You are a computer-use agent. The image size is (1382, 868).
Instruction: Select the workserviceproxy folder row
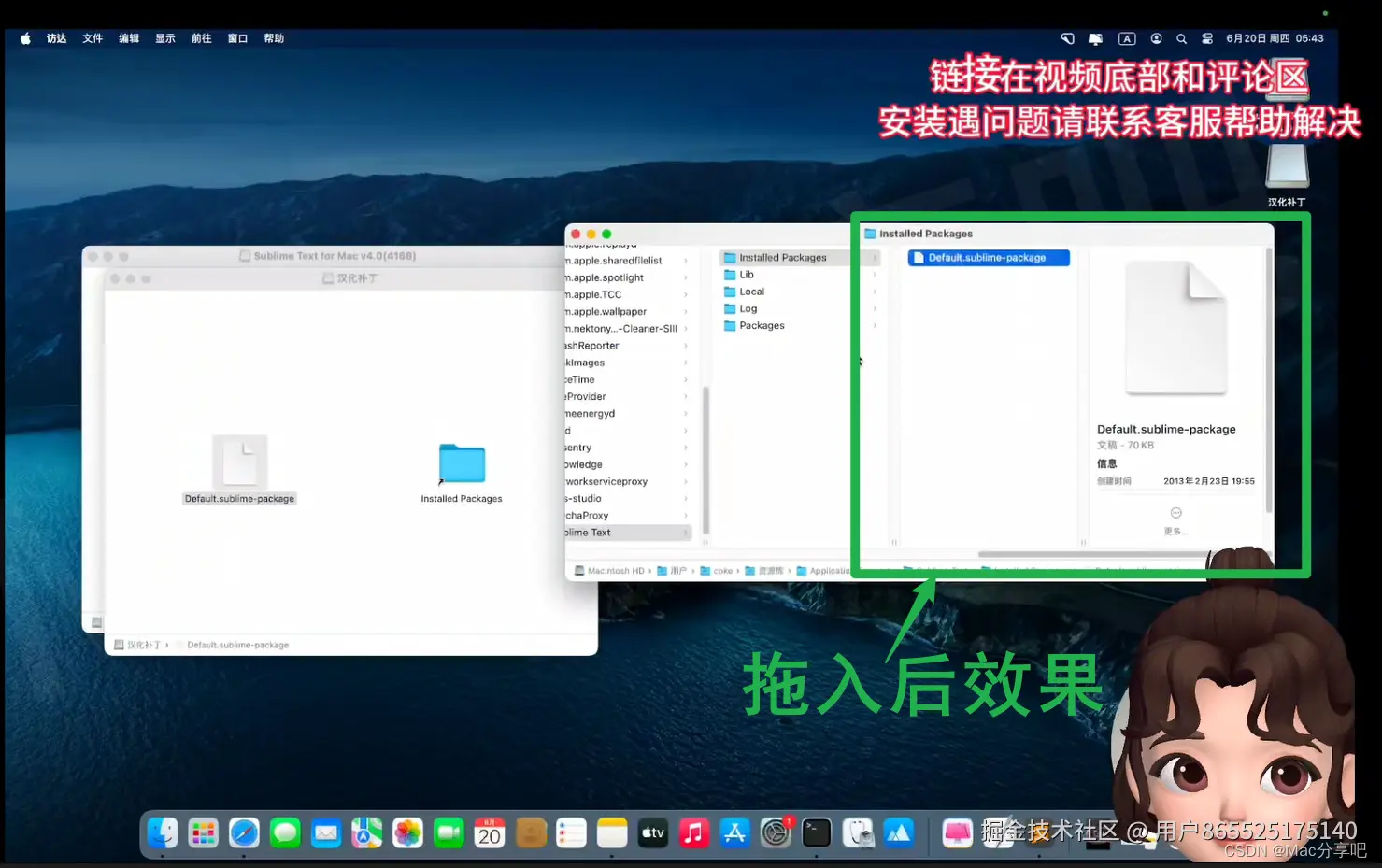[629, 481]
